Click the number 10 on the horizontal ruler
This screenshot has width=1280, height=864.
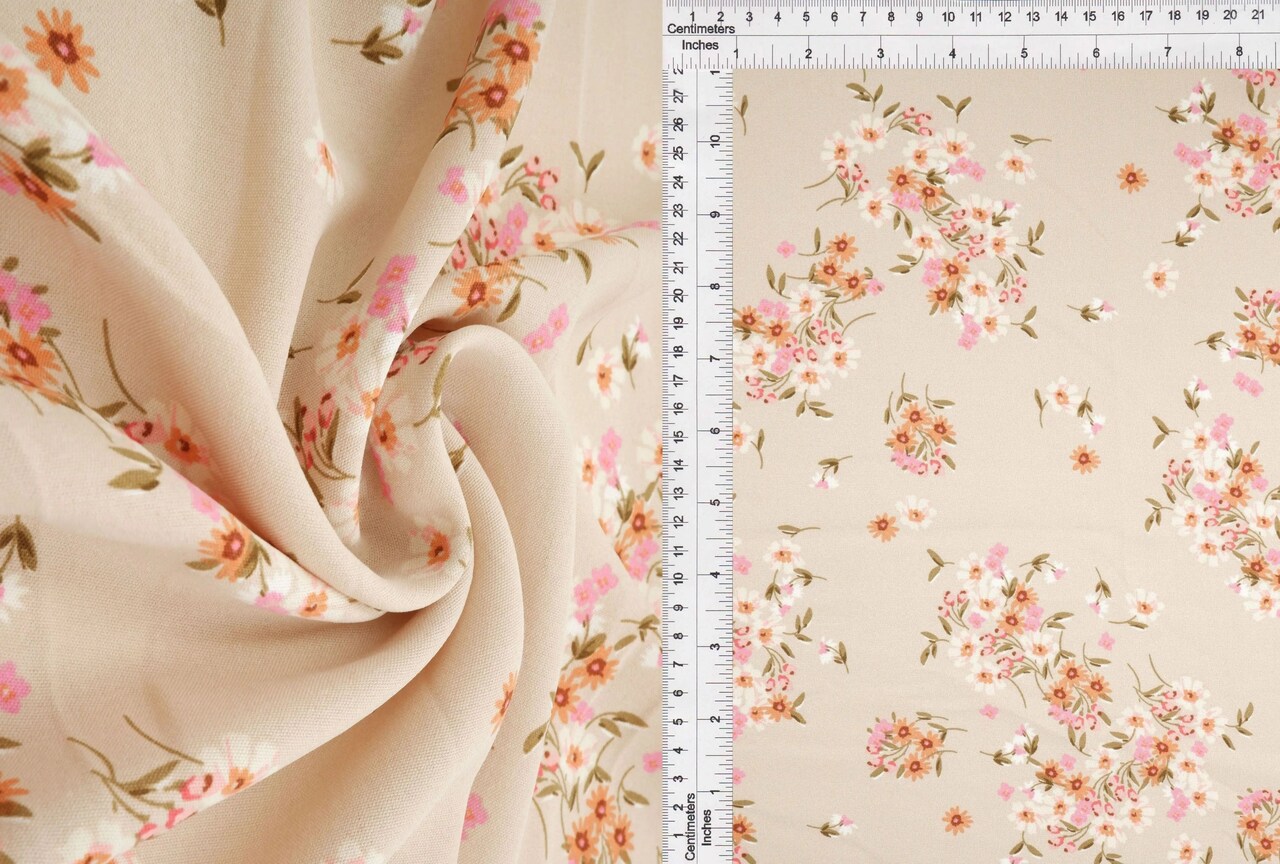(x=950, y=15)
